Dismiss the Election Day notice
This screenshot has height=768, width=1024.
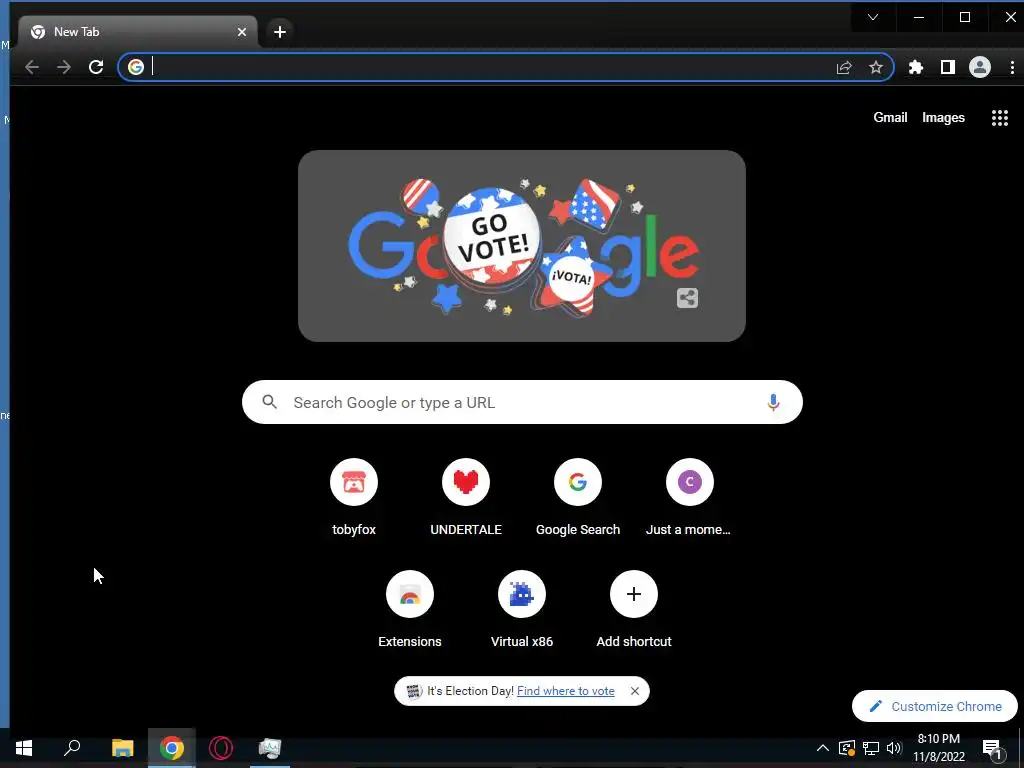click(635, 691)
